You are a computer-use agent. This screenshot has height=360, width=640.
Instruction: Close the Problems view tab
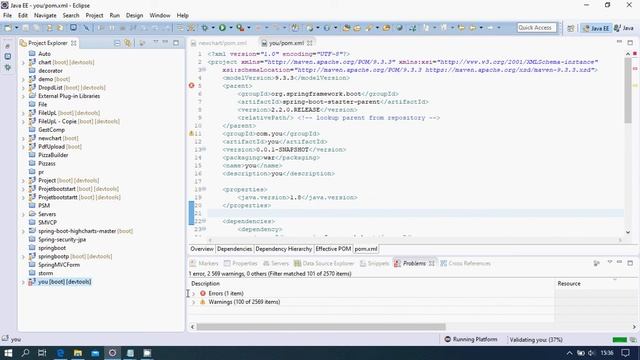pos(431,263)
